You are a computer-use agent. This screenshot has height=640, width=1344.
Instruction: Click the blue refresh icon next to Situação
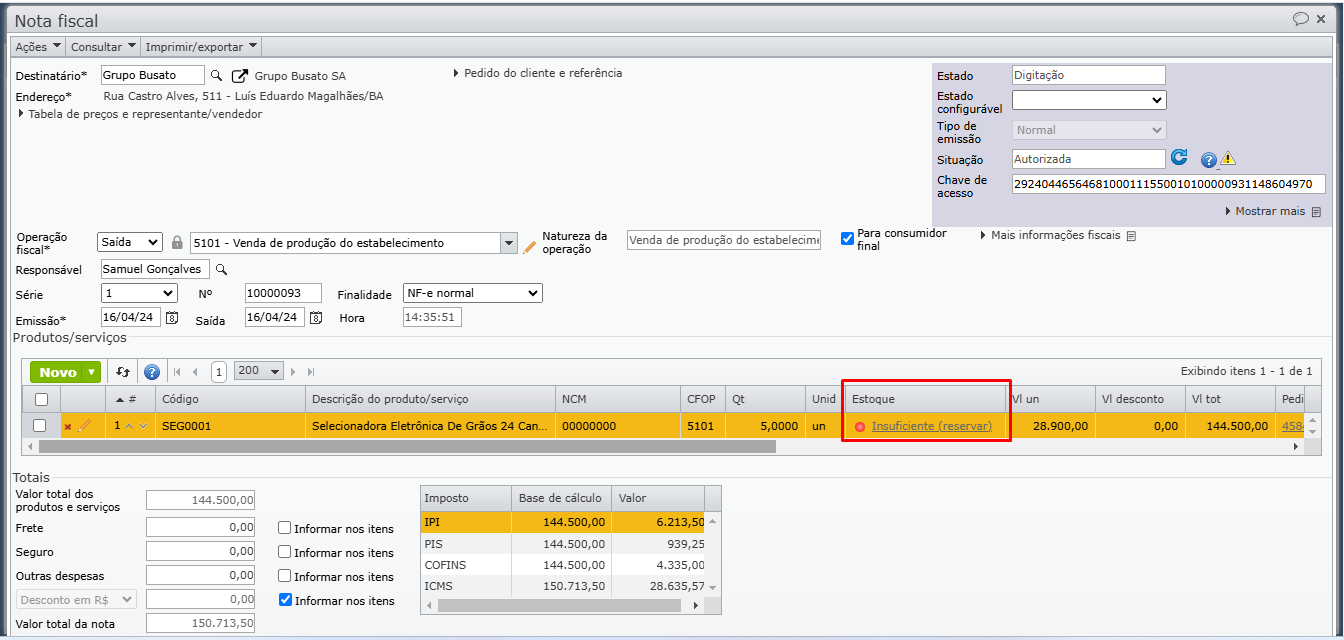(1180, 158)
